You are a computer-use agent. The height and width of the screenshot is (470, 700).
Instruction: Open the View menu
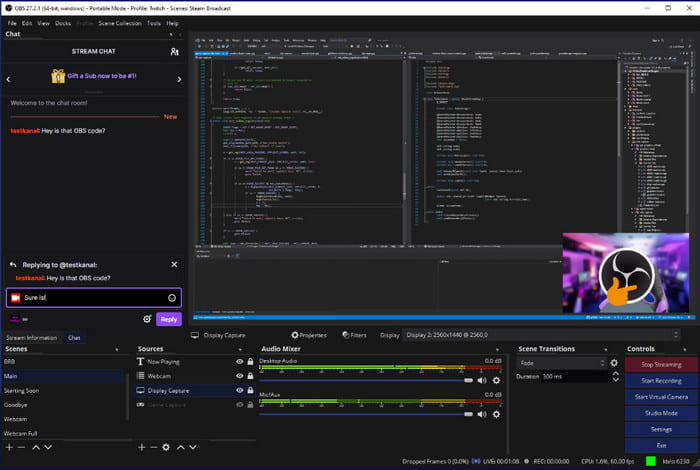tap(43, 23)
